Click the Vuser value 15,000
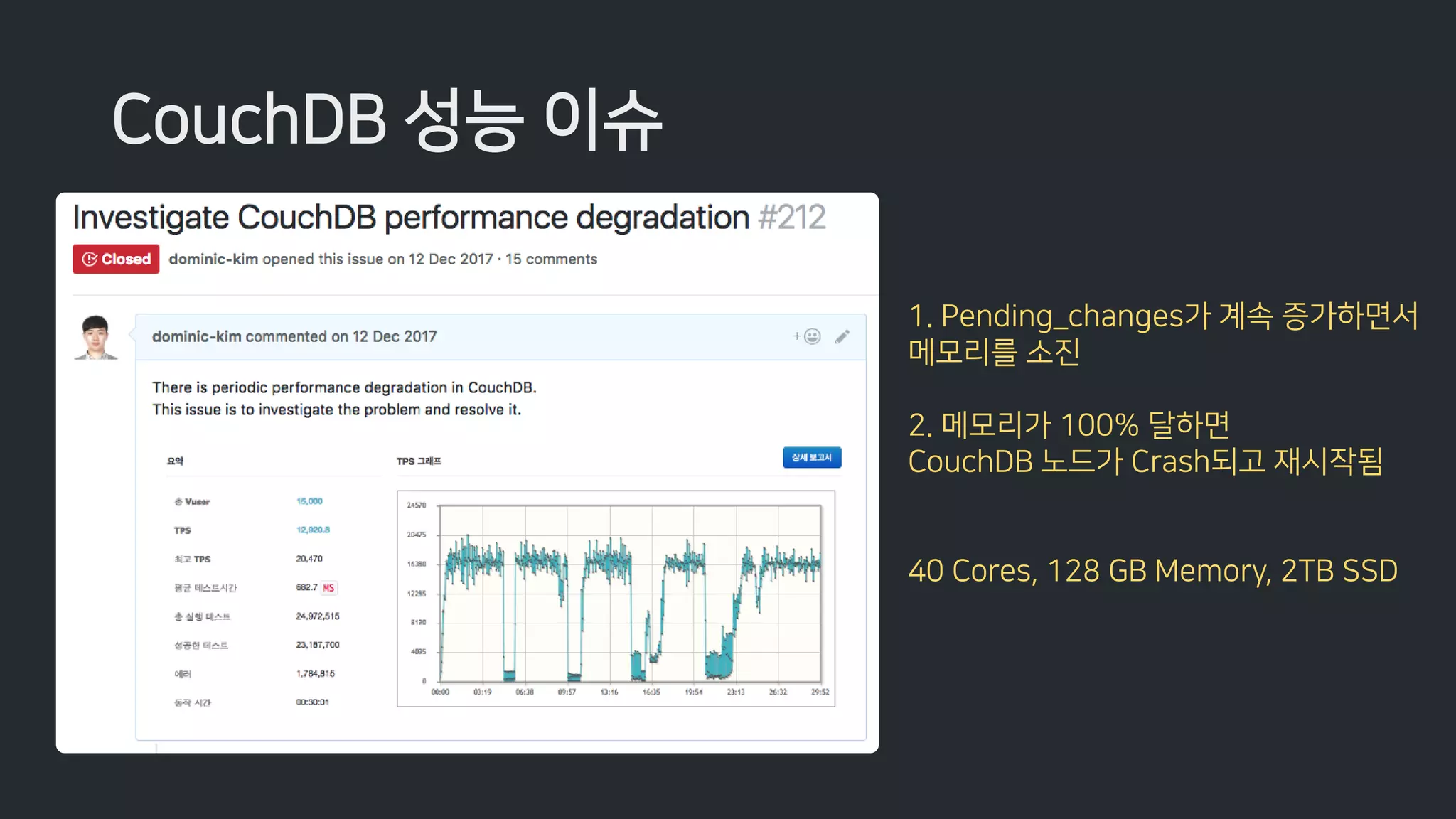 coord(309,501)
